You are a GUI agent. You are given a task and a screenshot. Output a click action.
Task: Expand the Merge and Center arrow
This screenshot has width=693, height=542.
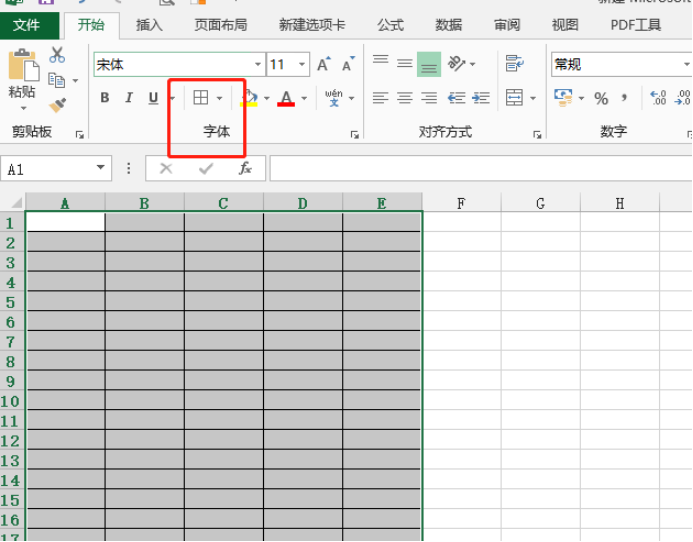533,98
